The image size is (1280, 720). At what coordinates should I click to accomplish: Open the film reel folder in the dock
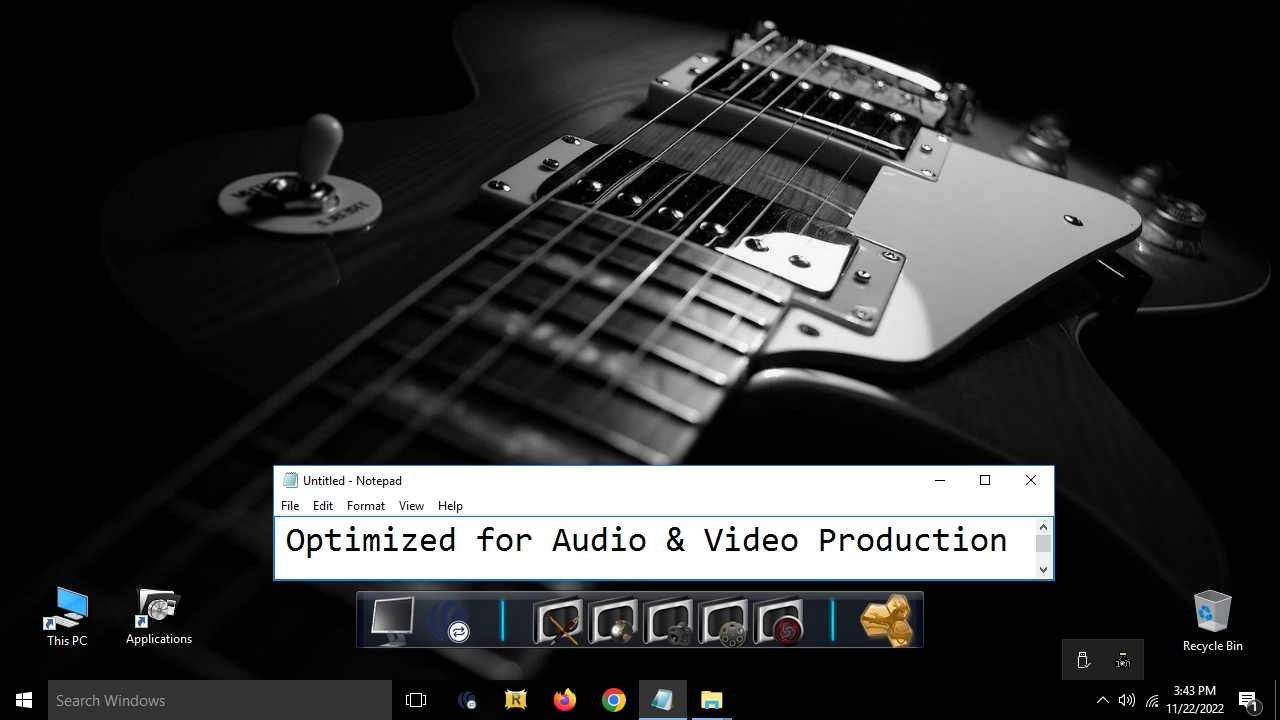[x=724, y=621]
